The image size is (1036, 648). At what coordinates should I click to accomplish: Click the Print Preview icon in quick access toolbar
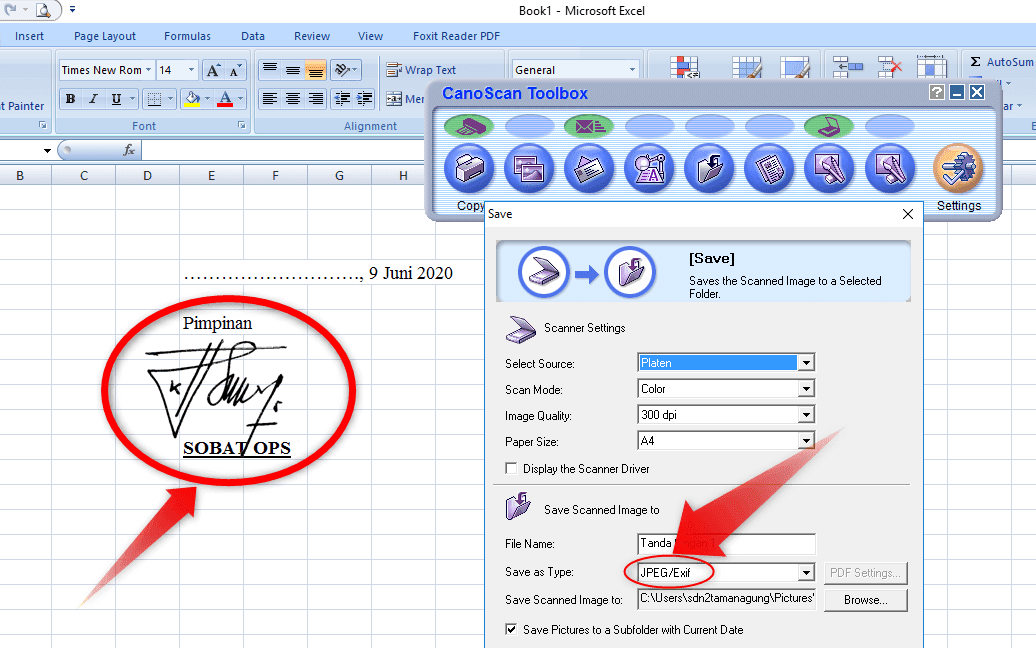[x=43, y=10]
